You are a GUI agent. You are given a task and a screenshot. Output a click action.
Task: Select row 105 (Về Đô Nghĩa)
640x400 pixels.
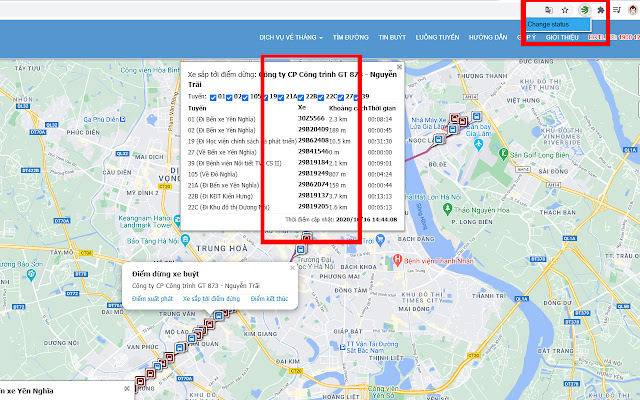tap(292, 174)
